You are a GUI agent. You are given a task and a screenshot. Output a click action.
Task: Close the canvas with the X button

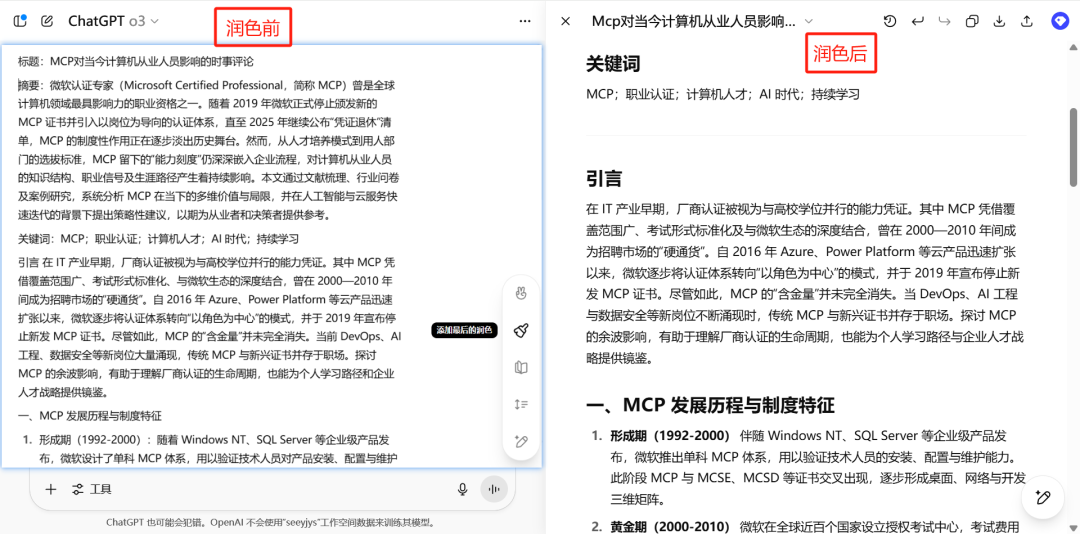point(566,21)
